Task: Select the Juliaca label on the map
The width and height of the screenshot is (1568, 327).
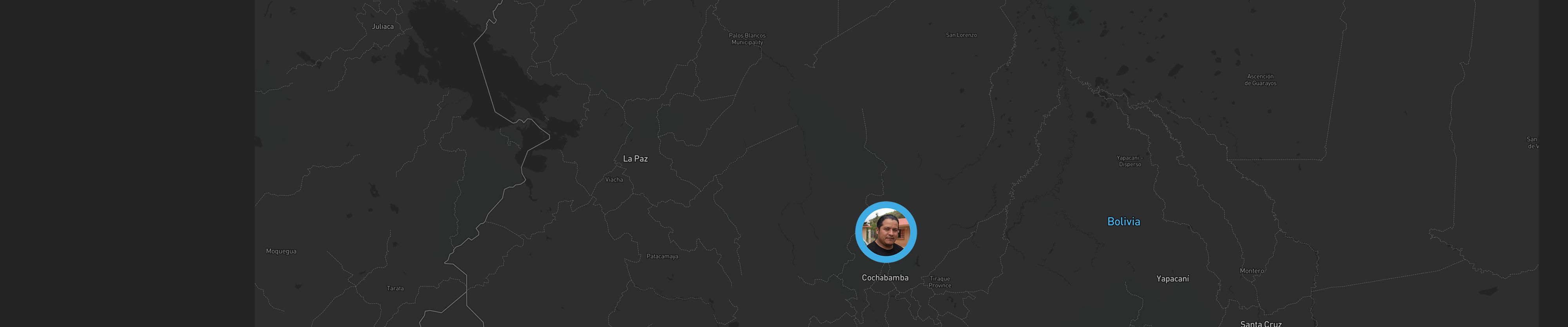Action: pyautogui.click(x=383, y=26)
